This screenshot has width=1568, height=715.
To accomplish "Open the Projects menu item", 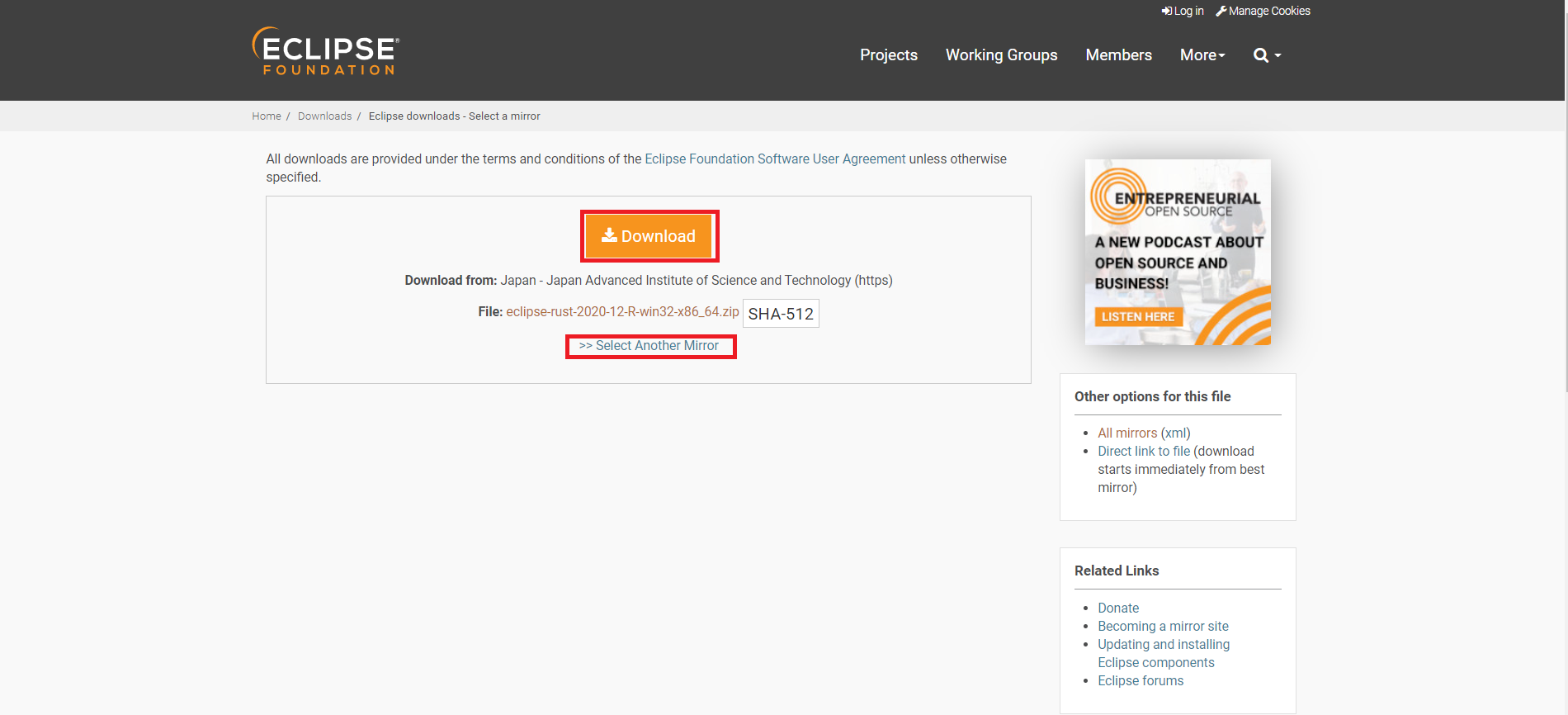I will pyautogui.click(x=889, y=55).
